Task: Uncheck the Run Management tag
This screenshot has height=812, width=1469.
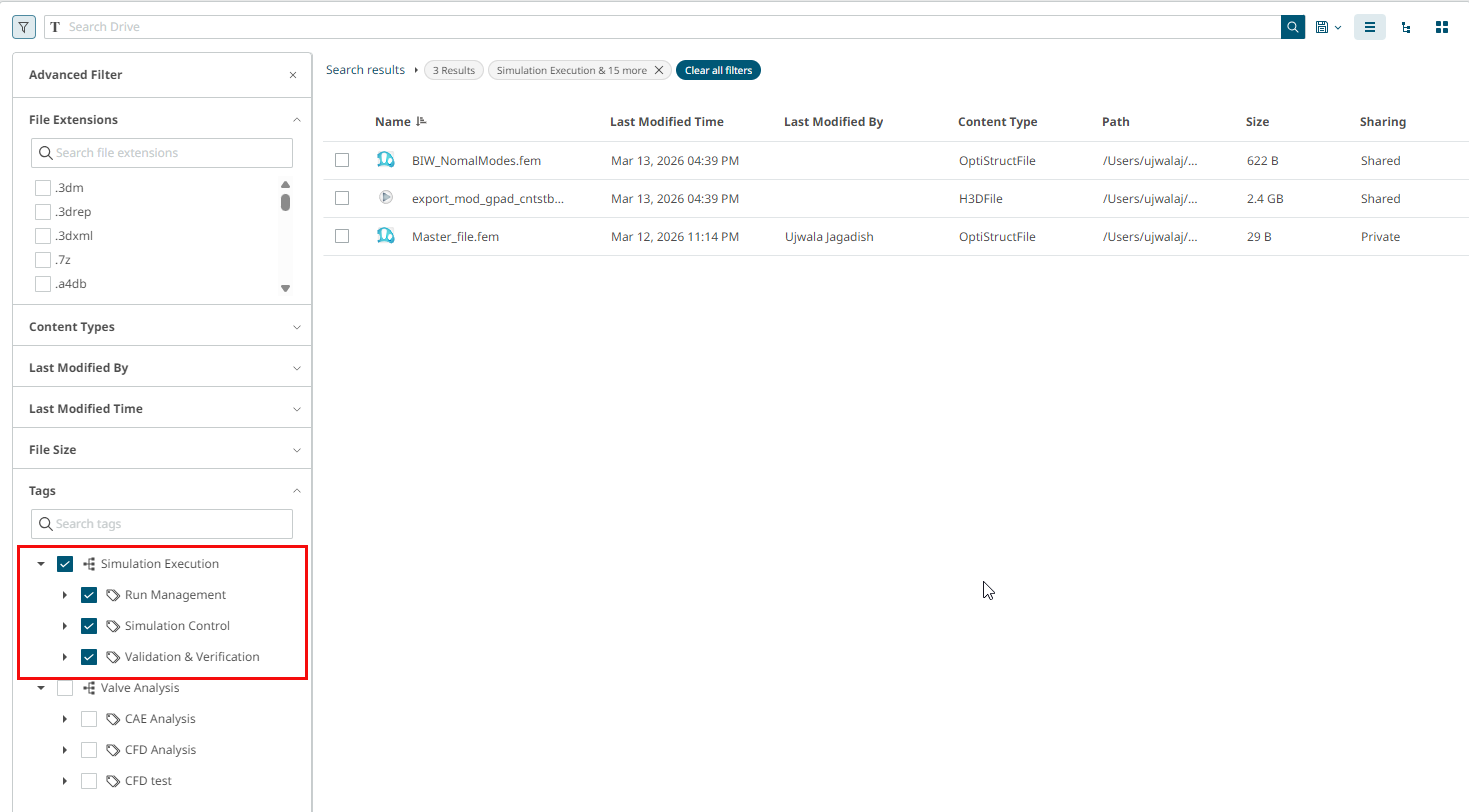Action: (x=89, y=595)
